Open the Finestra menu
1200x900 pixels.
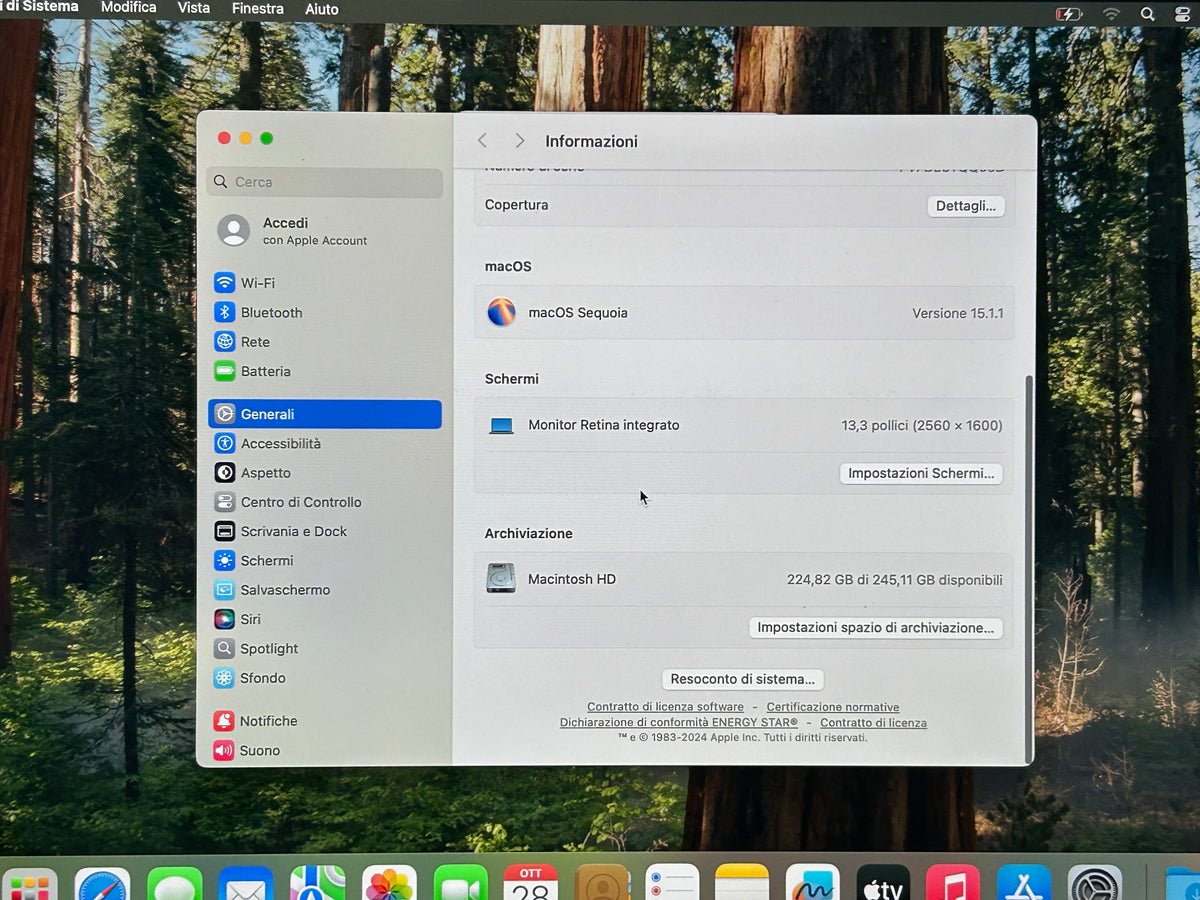[x=258, y=9]
